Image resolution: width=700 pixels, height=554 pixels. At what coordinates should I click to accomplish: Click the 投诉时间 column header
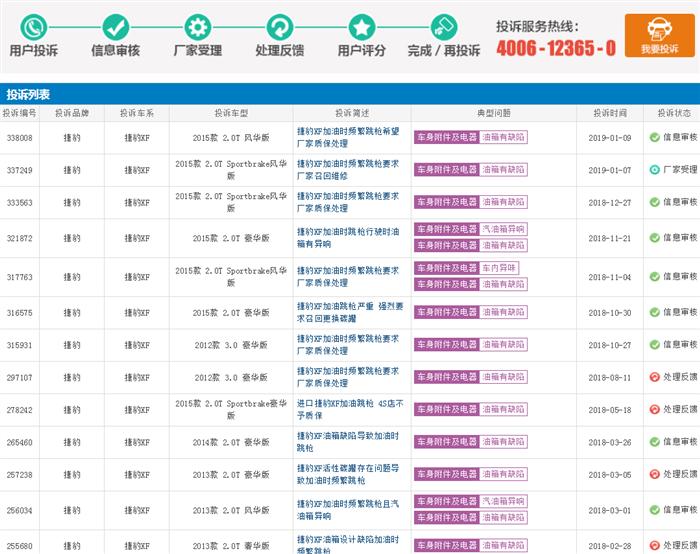click(609, 113)
